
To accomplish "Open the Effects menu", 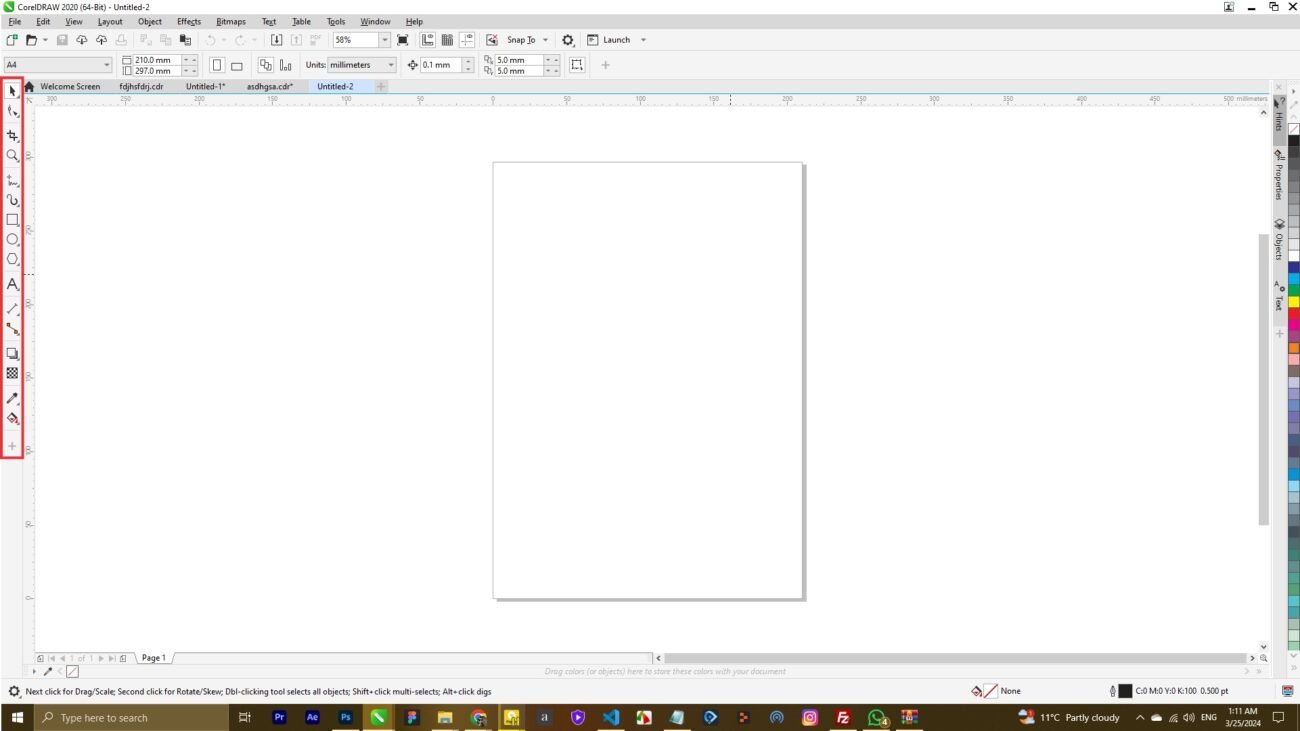I will pos(189,21).
